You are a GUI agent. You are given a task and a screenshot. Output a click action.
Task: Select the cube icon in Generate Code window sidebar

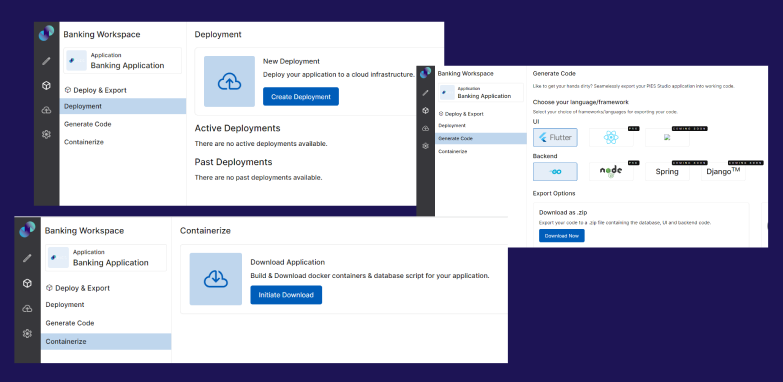tap(425, 111)
